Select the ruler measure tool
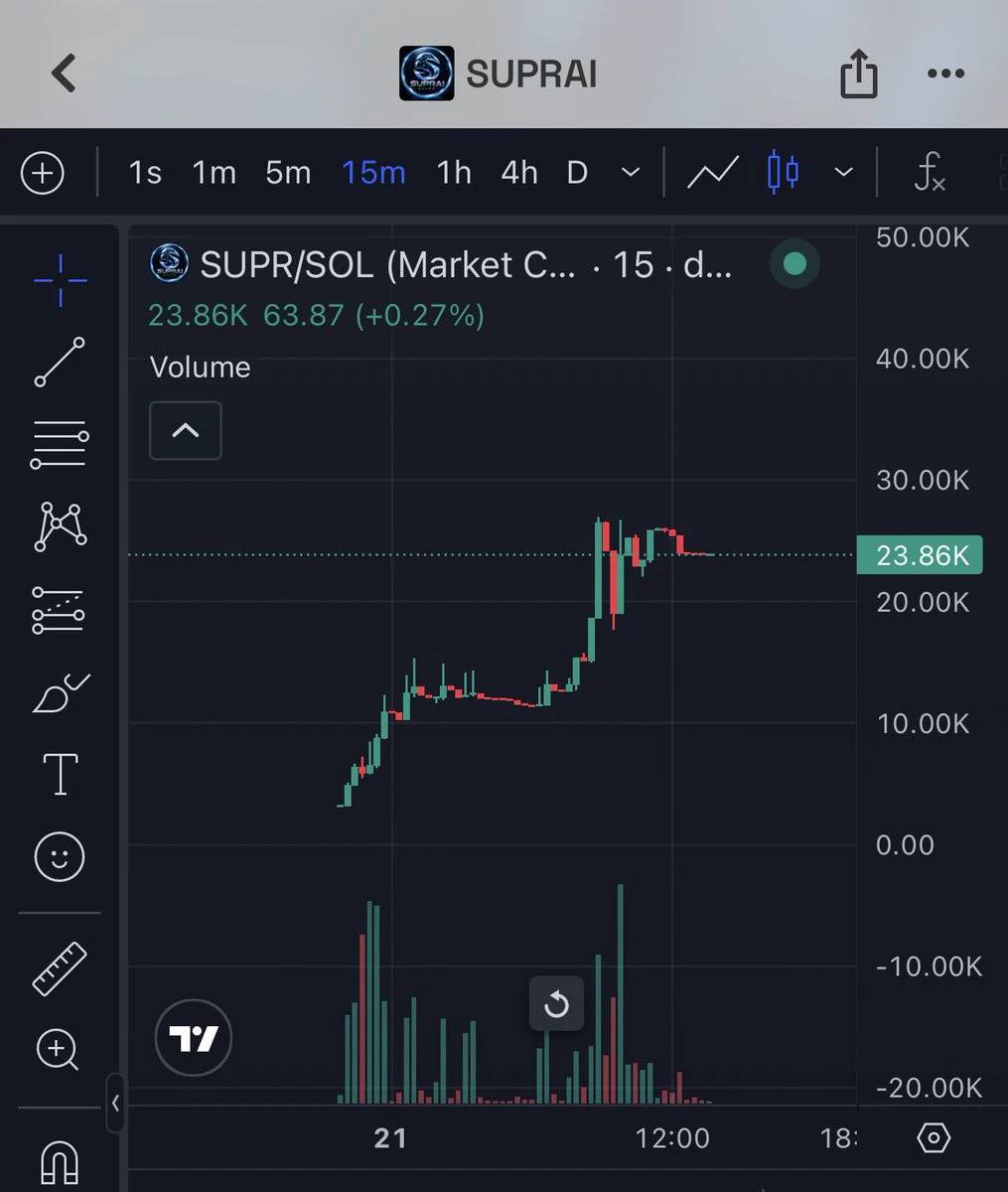 60,968
